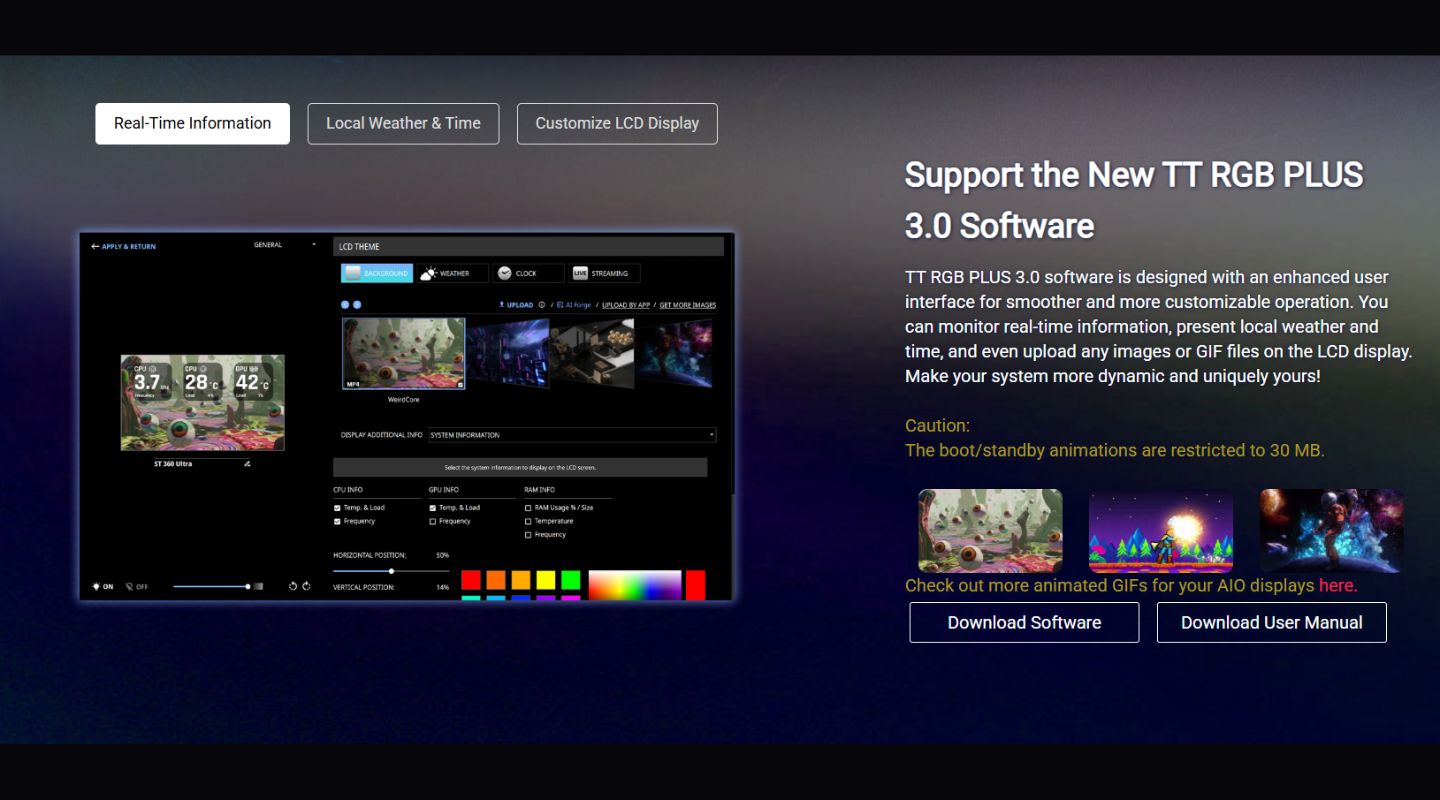Open the CLOCK theme tab
This screenshot has height=800, width=1440.
coord(528,273)
